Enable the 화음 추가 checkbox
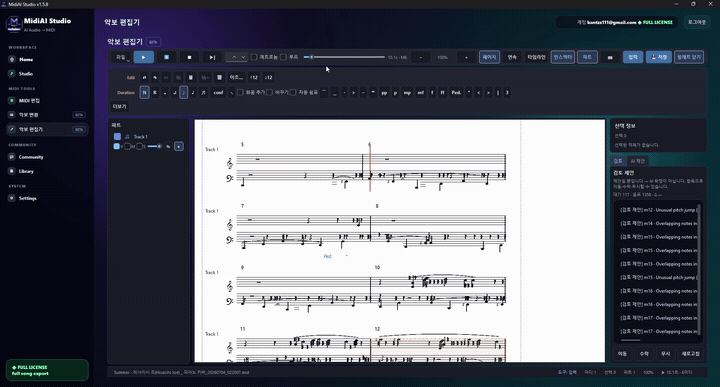Viewport: 720px width, 387px height. pos(240,92)
